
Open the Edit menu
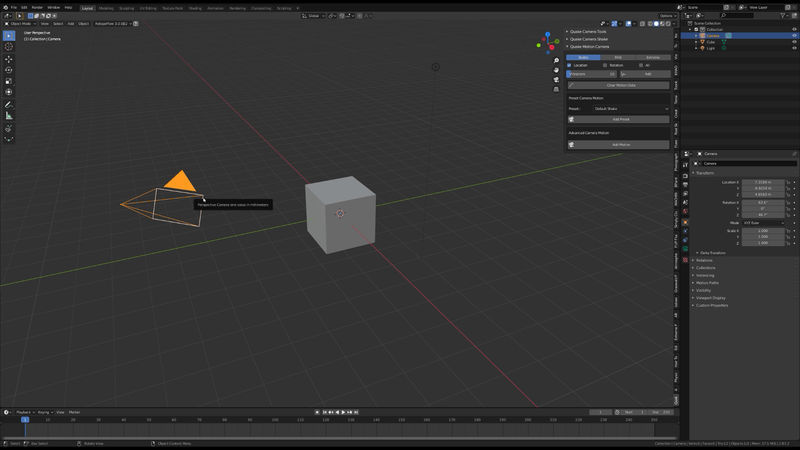(24, 8)
